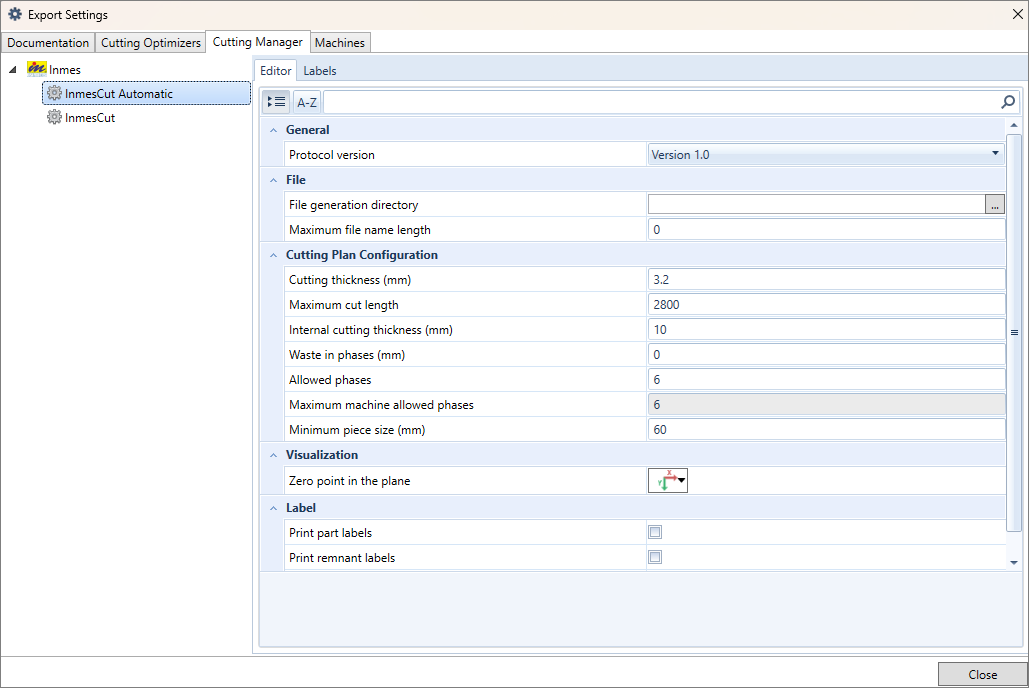Select the Cutting Manager tab

point(257,41)
